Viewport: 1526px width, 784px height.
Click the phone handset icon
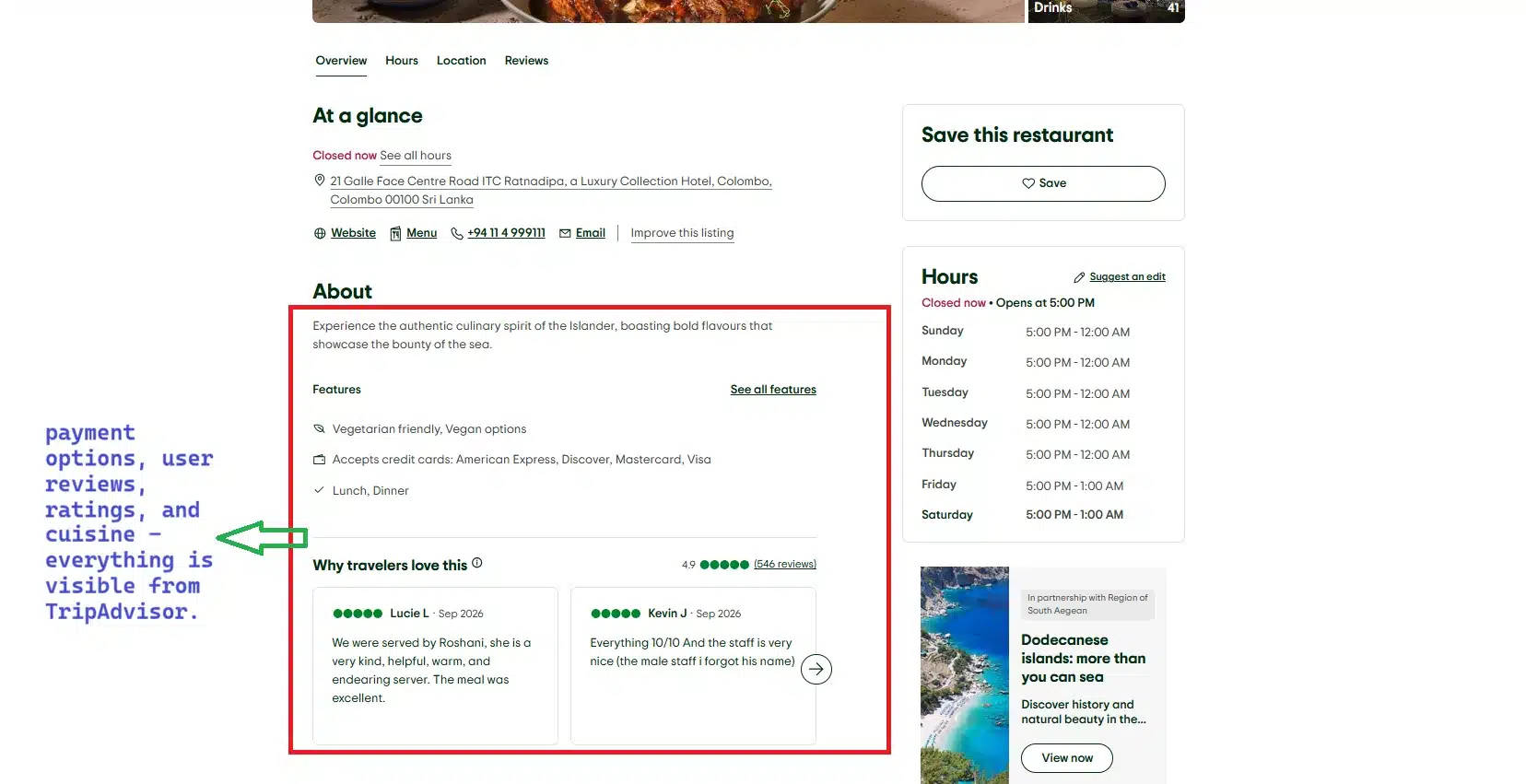click(456, 233)
